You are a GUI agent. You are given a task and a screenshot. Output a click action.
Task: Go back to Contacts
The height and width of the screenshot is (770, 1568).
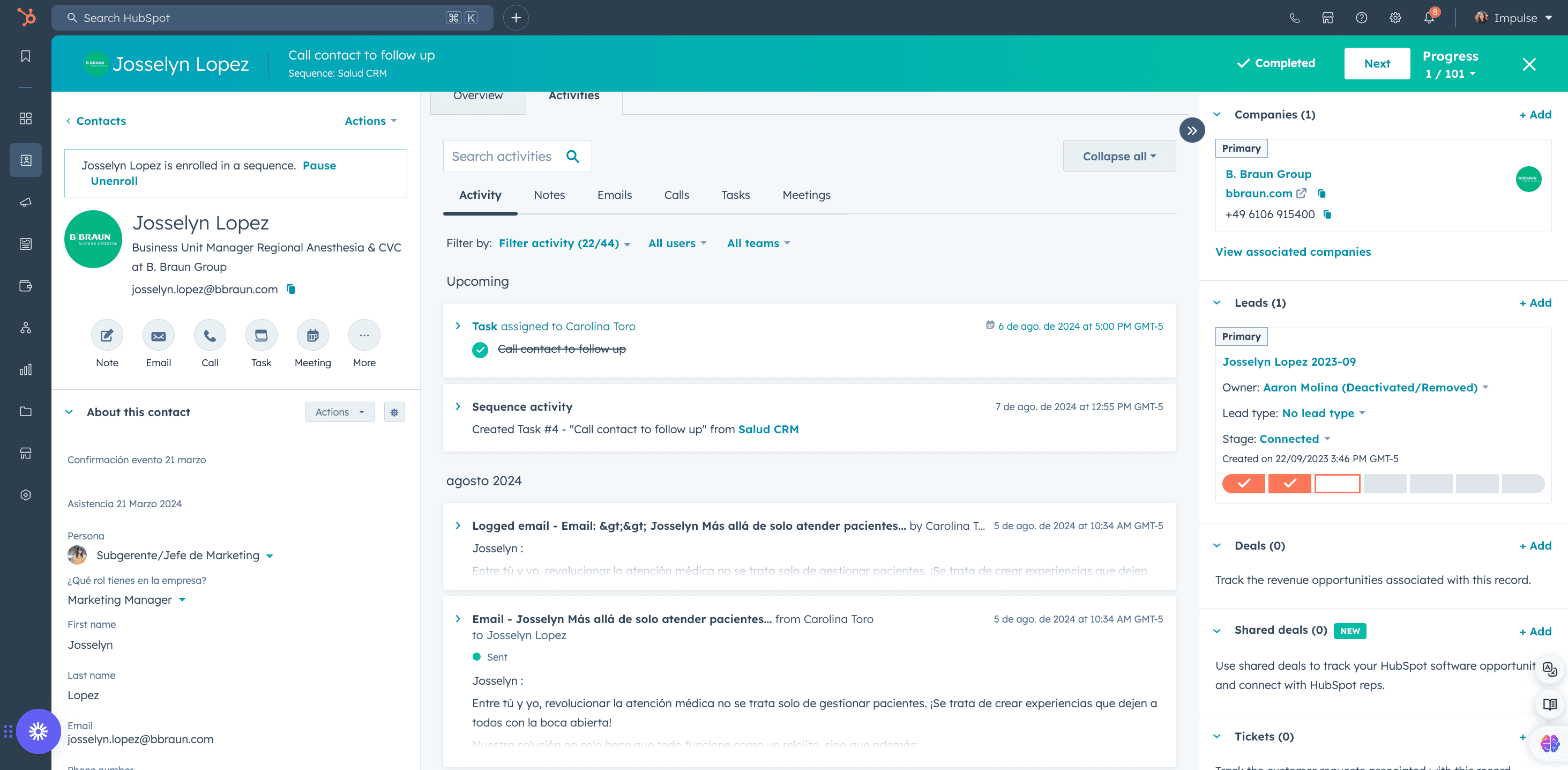point(96,121)
